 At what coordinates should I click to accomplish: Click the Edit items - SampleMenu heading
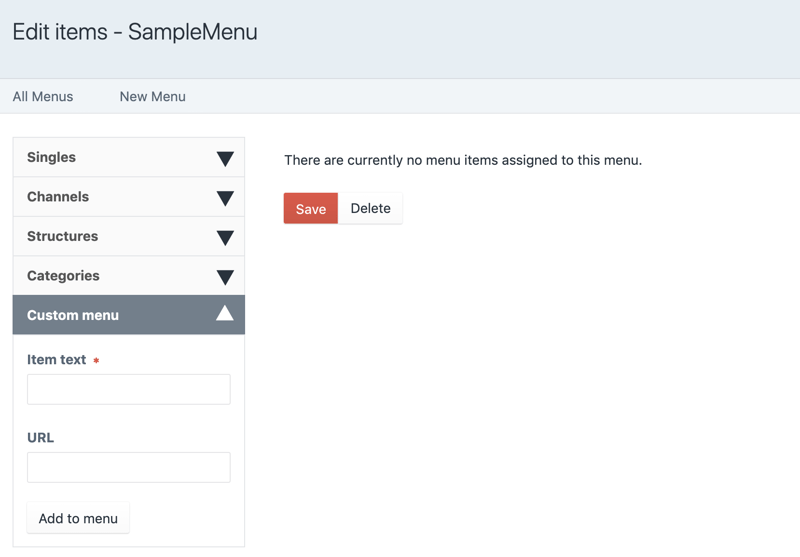click(x=135, y=32)
